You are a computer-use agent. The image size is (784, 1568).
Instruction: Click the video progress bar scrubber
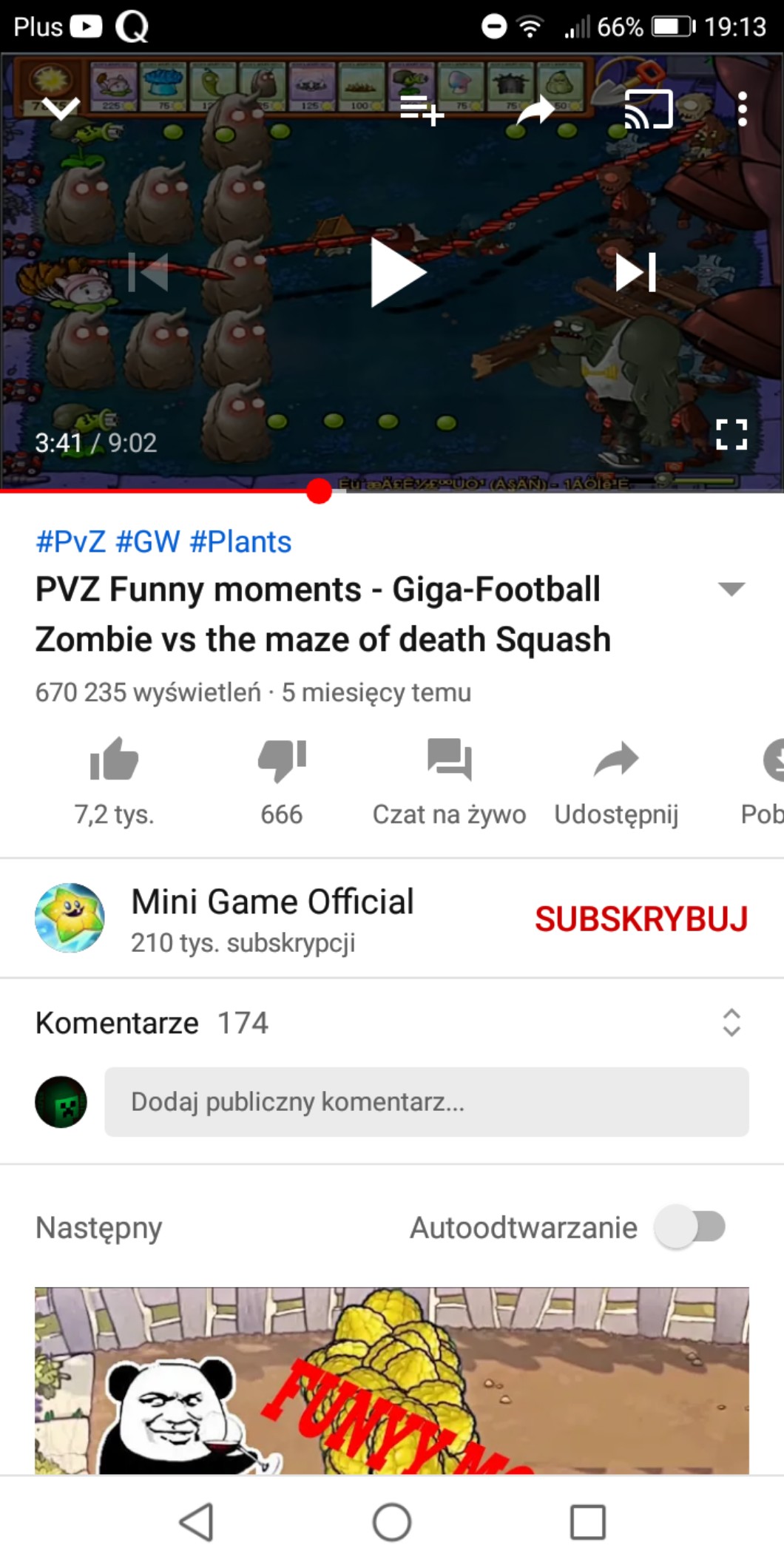[319, 491]
